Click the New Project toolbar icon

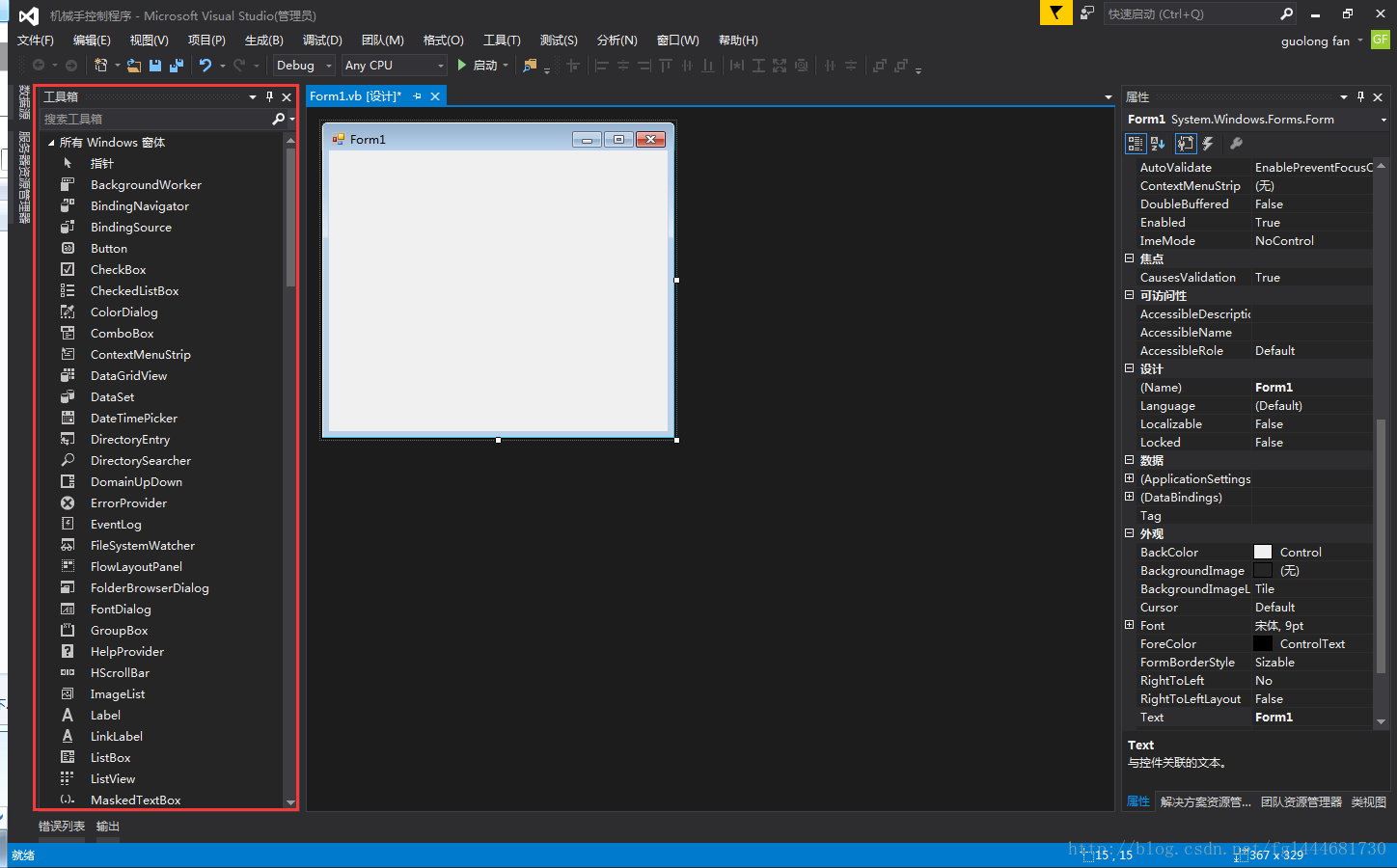[100, 65]
